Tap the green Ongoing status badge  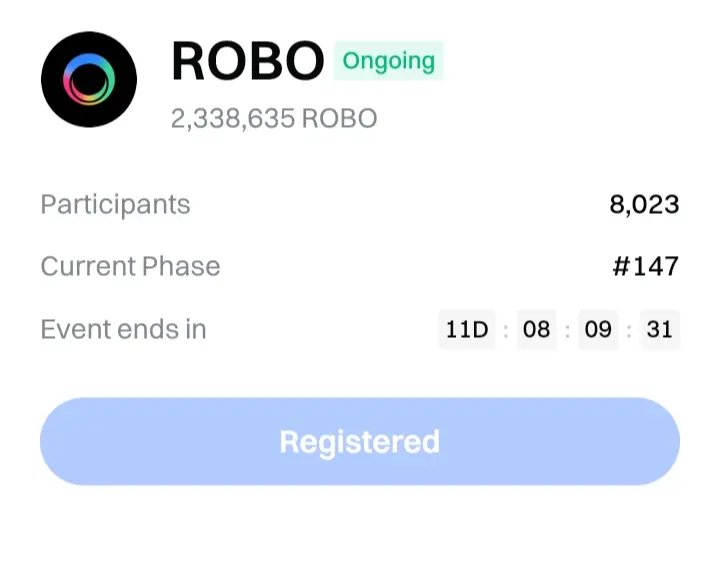click(x=388, y=61)
